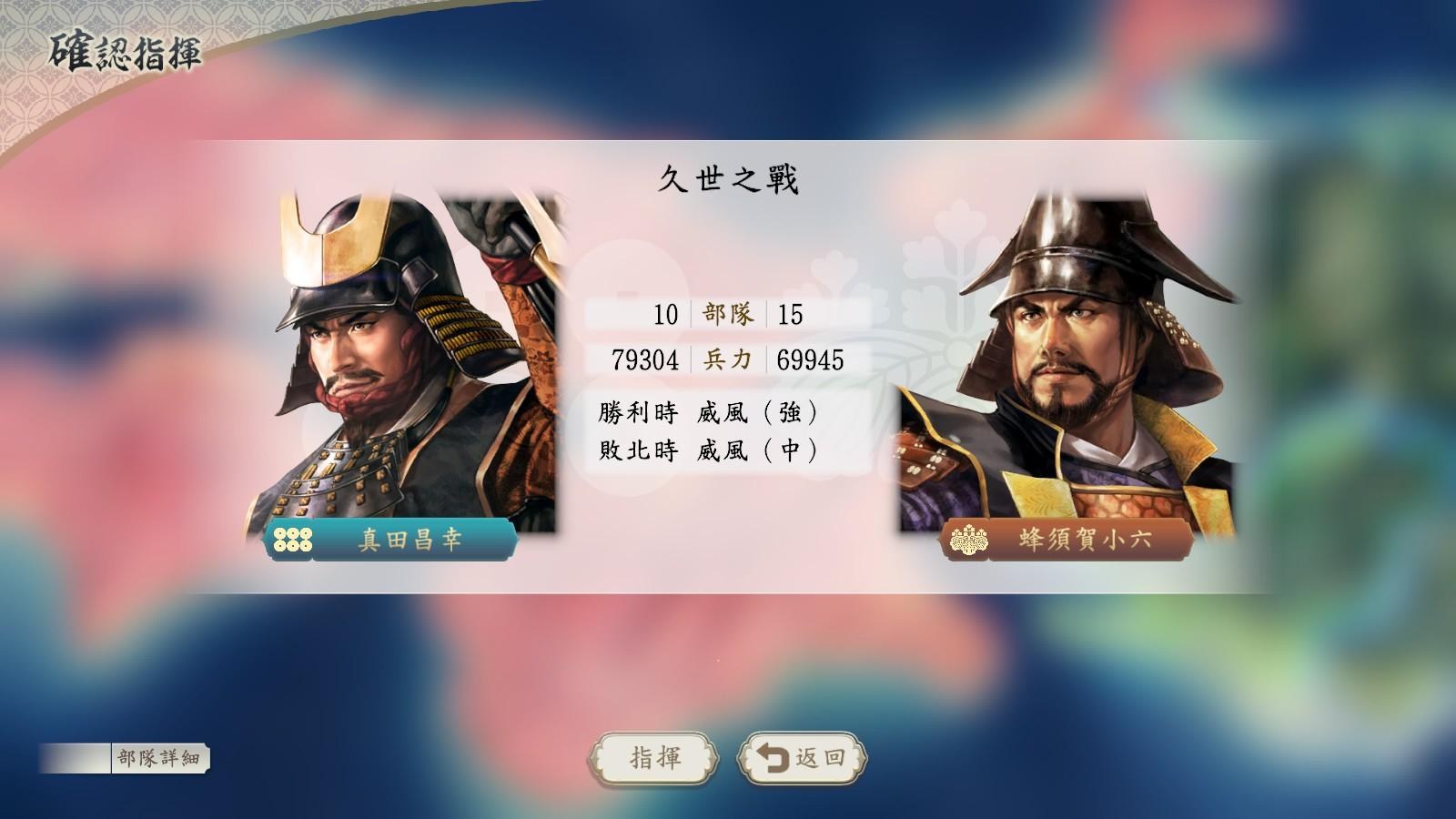Click the 指揮 command button

tap(655, 758)
